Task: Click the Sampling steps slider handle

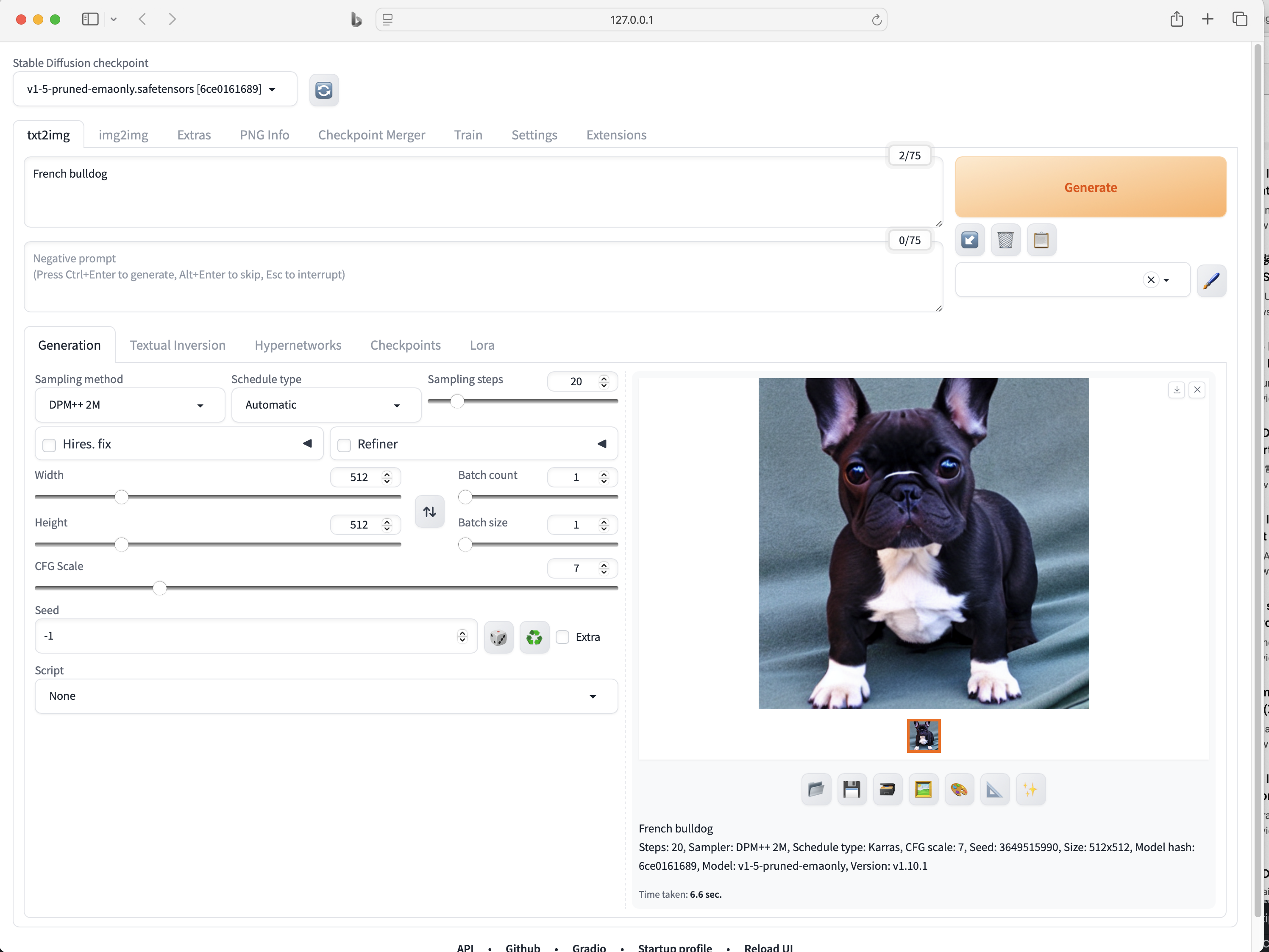Action: [x=457, y=401]
